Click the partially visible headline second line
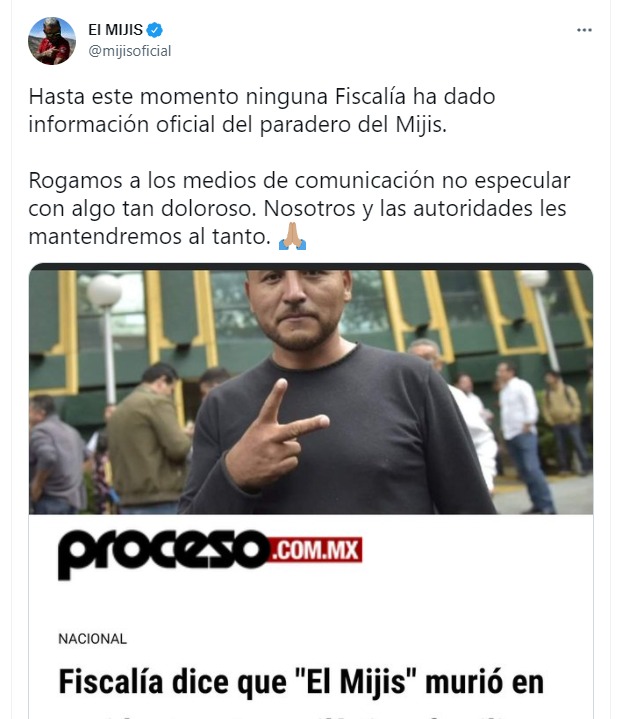 tap(301, 713)
